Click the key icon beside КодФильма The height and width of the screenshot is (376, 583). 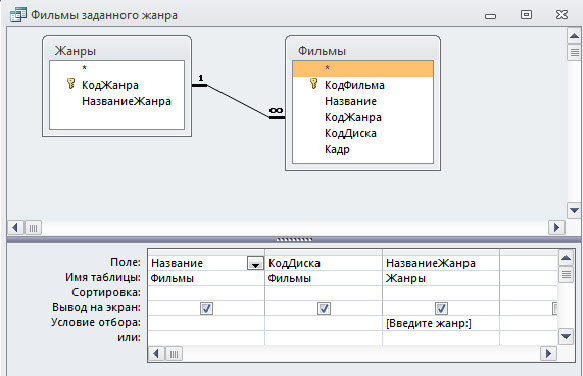[x=313, y=84]
